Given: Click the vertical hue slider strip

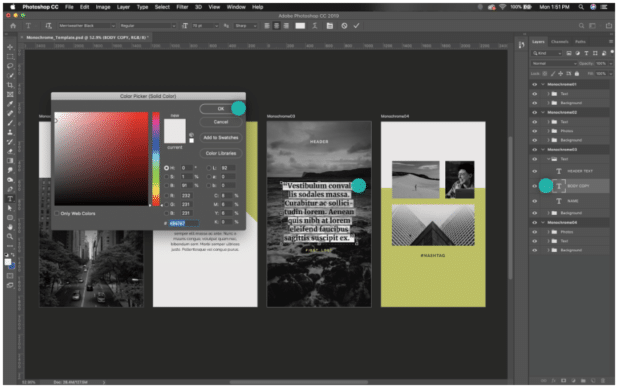Looking at the screenshot, I should [x=156, y=159].
